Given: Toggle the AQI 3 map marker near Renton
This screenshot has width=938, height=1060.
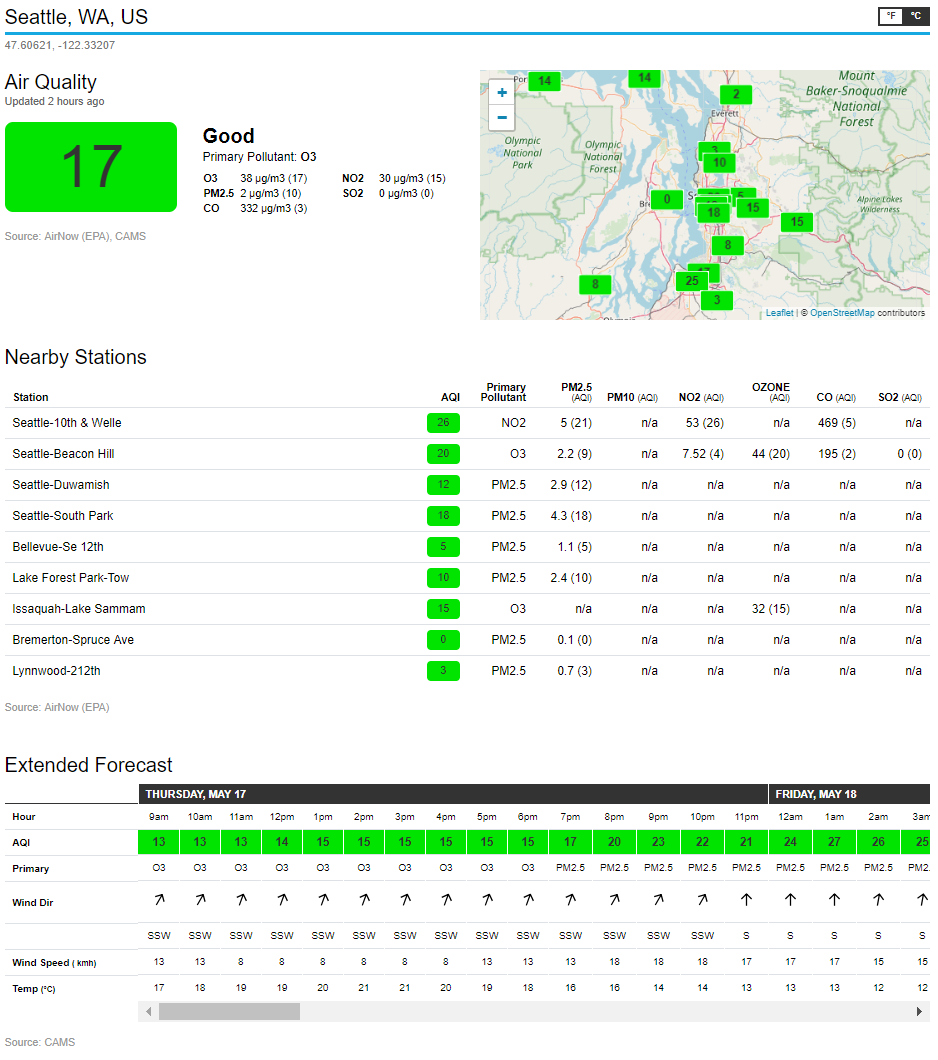Looking at the screenshot, I should point(716,299).
